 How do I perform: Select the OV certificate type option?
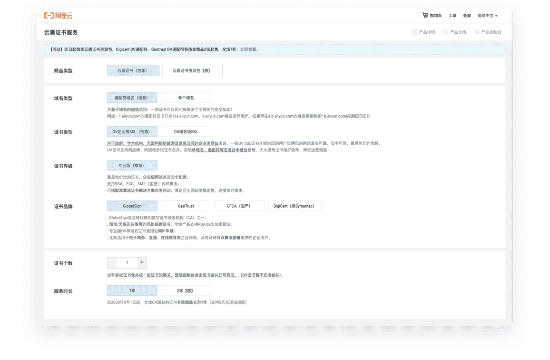click(x=132, y=132)
